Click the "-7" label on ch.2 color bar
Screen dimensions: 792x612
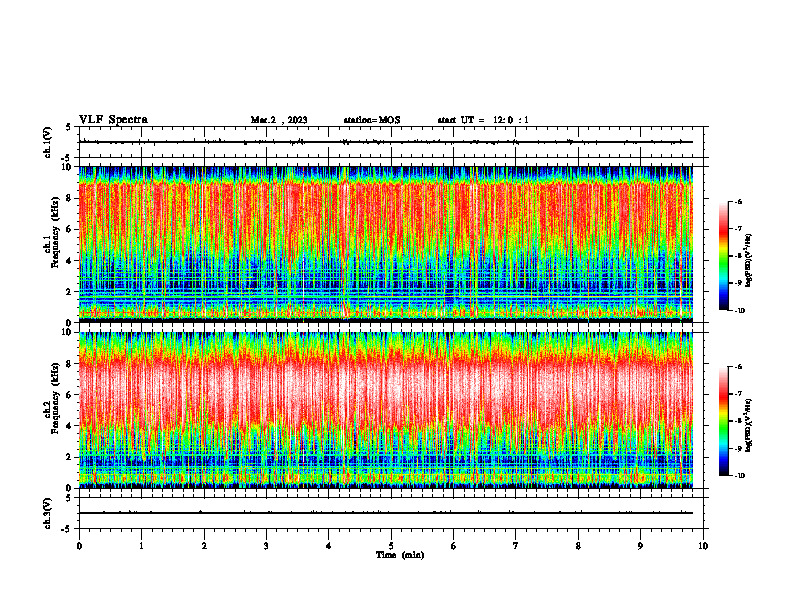(738, 394)
